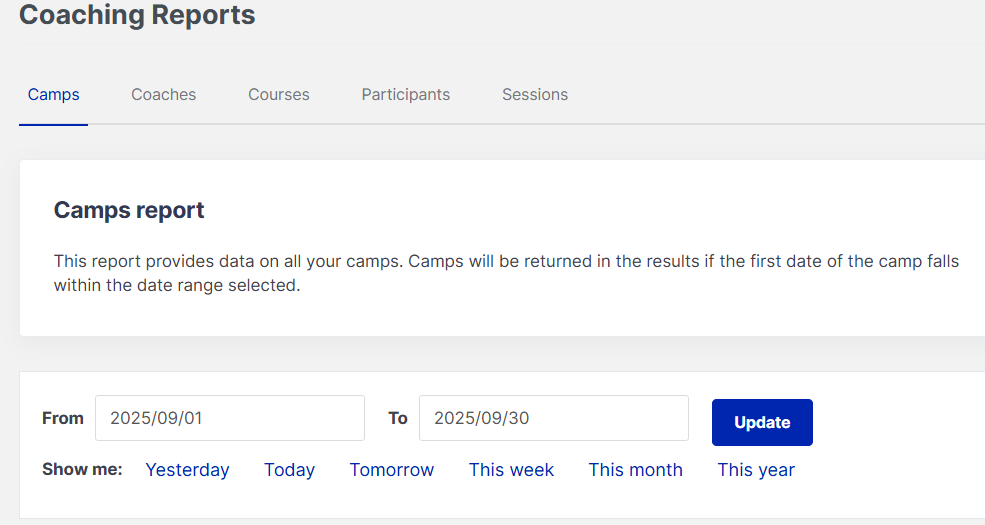The image size is (985, 525).
Task: Click the Show me label
Action: 82,469
